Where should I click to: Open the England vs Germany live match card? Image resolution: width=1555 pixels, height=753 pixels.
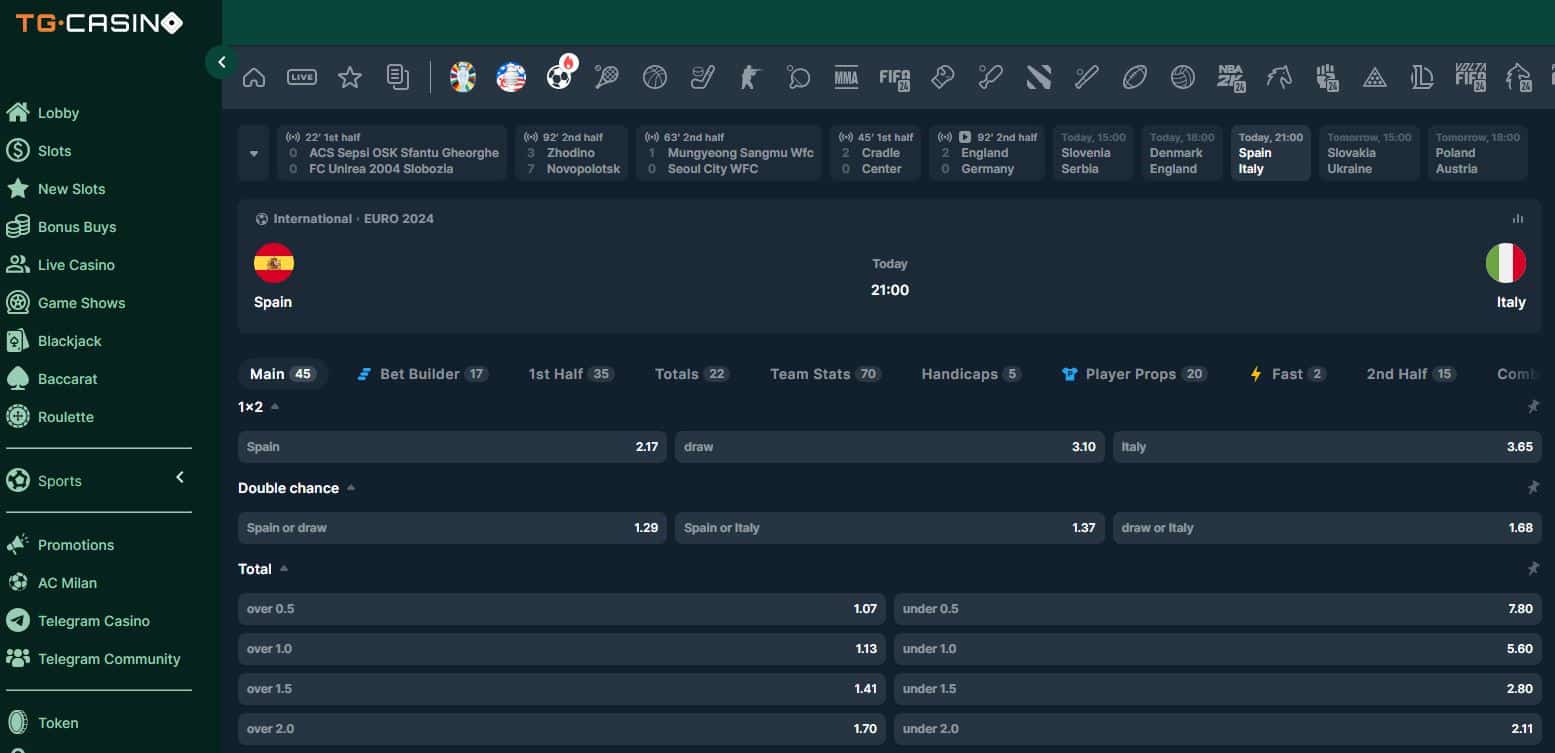[x=988, y=153]
